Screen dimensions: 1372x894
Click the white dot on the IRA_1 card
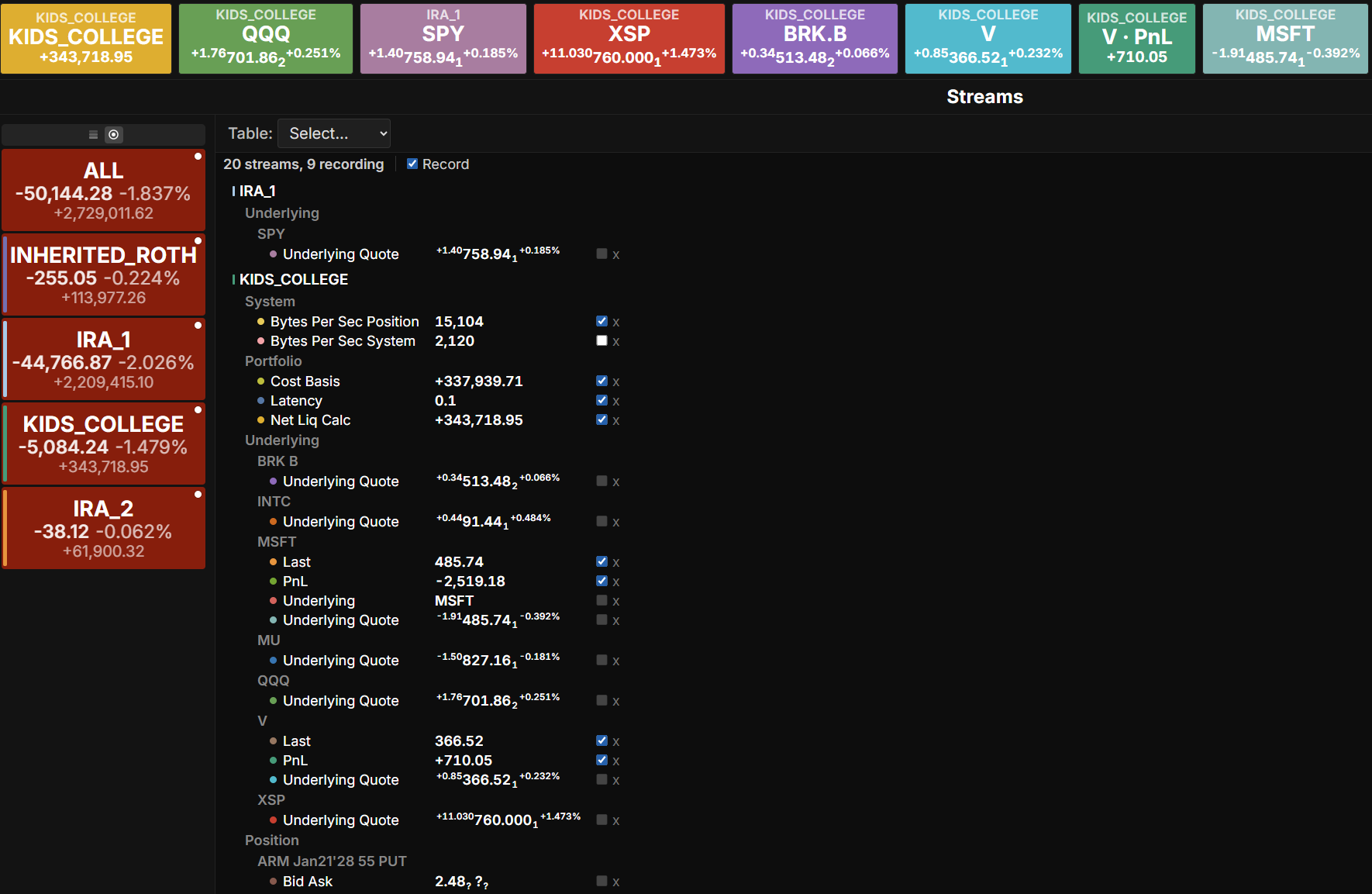pyautogui.click(x=198, y=326)
